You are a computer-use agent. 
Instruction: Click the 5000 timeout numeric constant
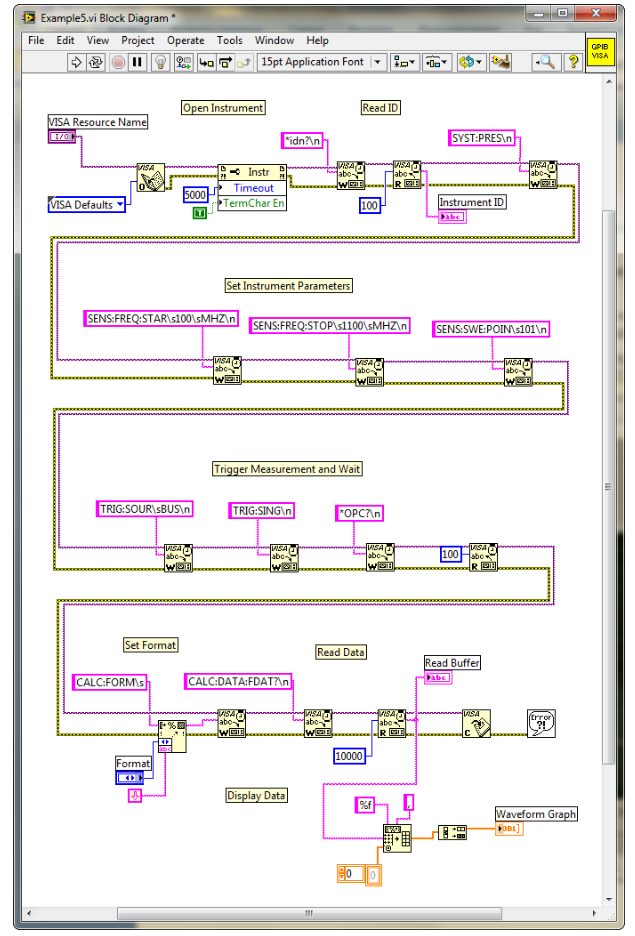(x=195, y=195)
